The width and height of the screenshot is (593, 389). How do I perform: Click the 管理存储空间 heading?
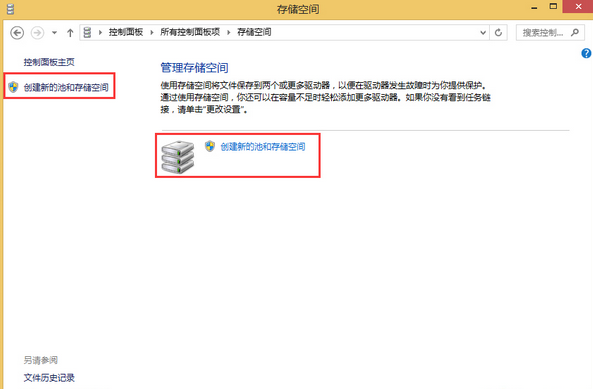[x=194, y=68]
